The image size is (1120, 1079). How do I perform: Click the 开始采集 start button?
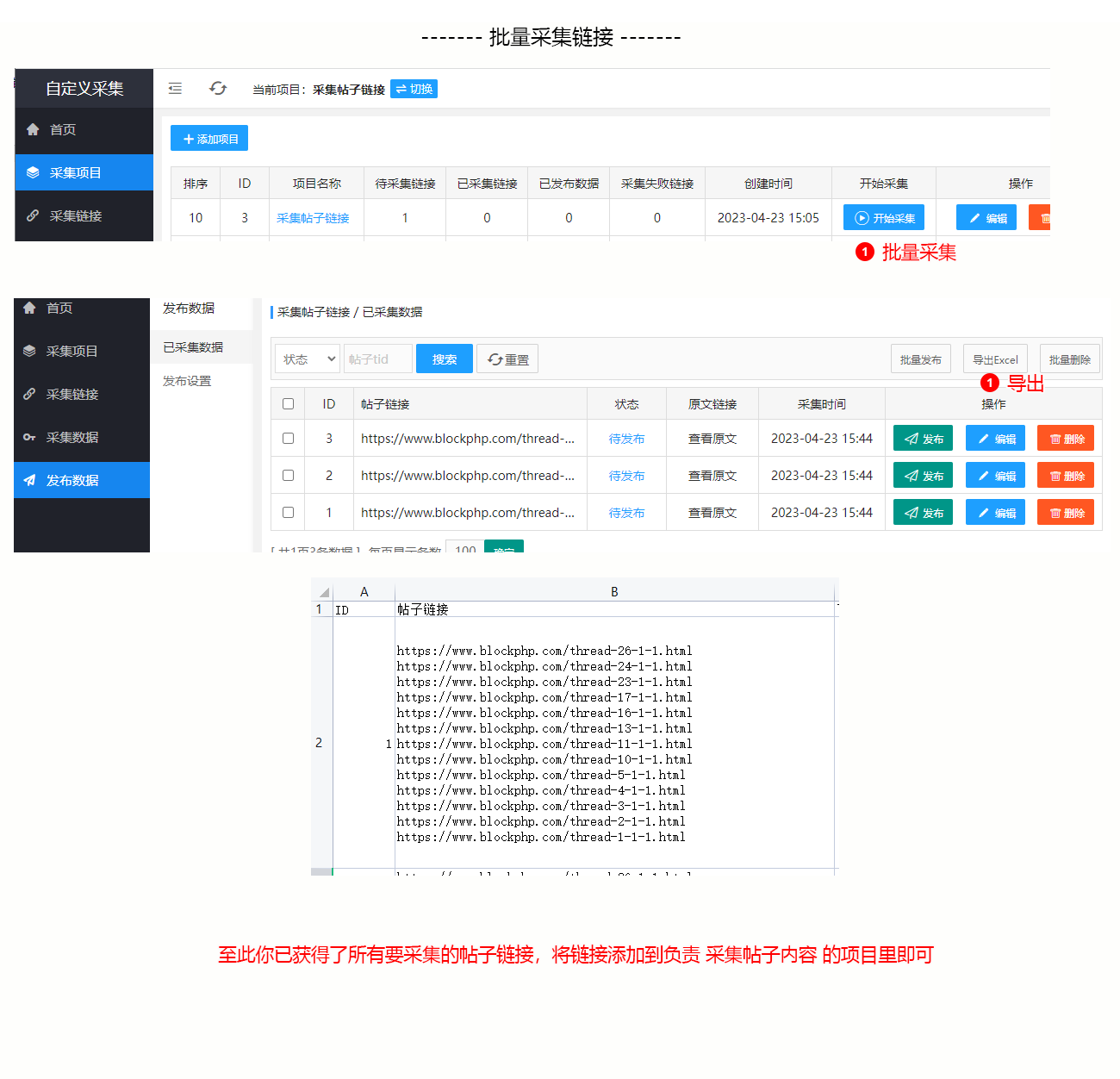click(x=884, y=217)
